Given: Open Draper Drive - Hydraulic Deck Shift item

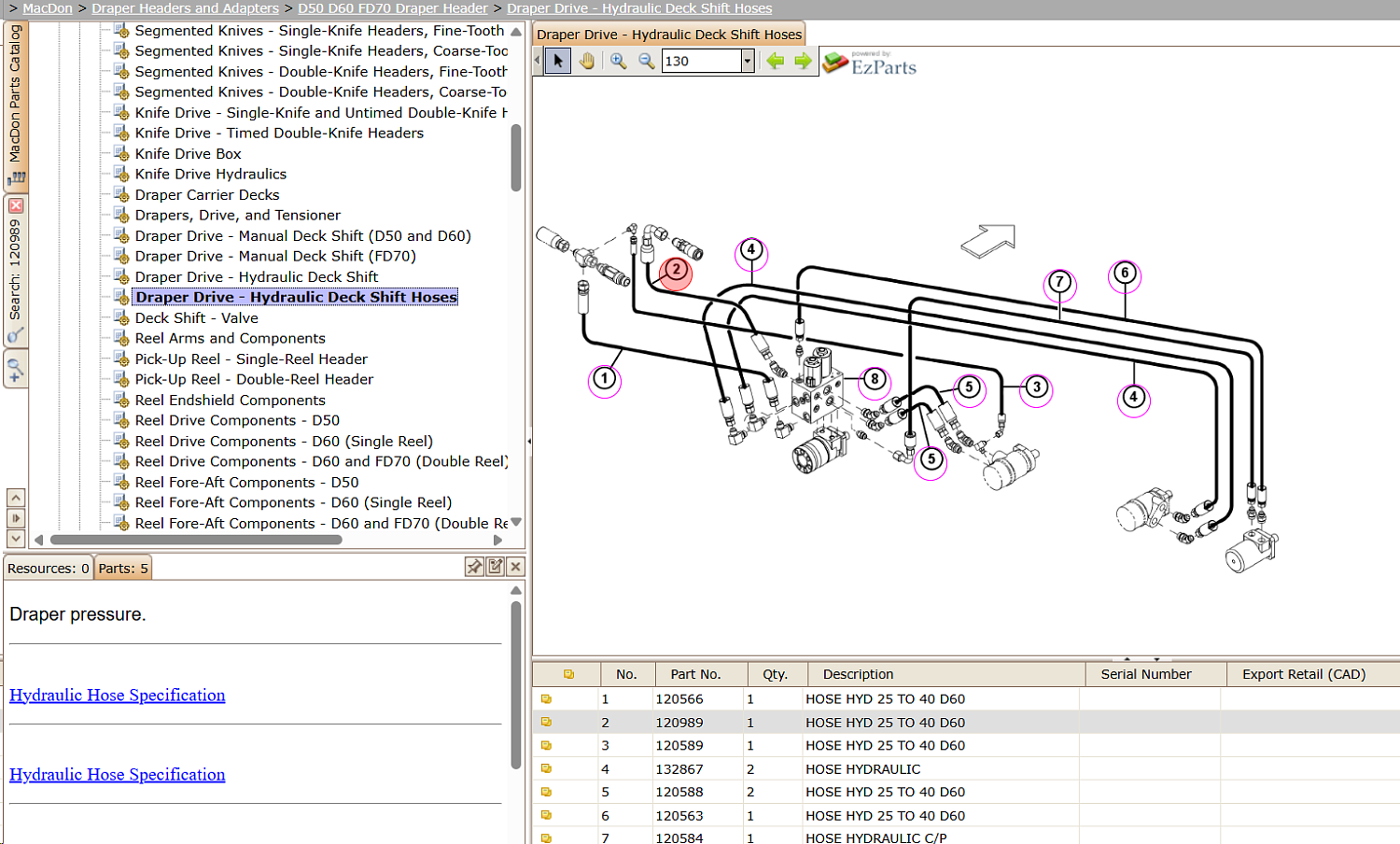Looking at the screenshot, I should 257,277.
